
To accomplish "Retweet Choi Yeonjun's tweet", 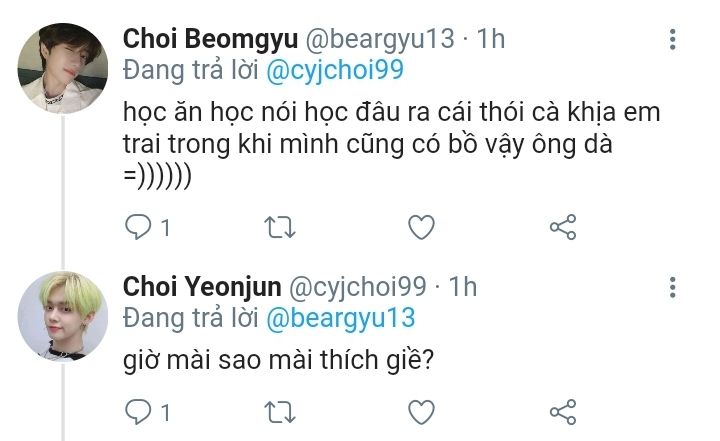I will click(x=279, y=411).
